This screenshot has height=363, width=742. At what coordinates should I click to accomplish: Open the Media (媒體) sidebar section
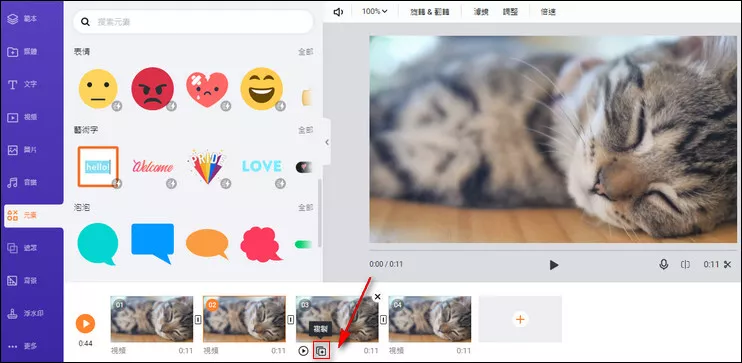[22, 52]
